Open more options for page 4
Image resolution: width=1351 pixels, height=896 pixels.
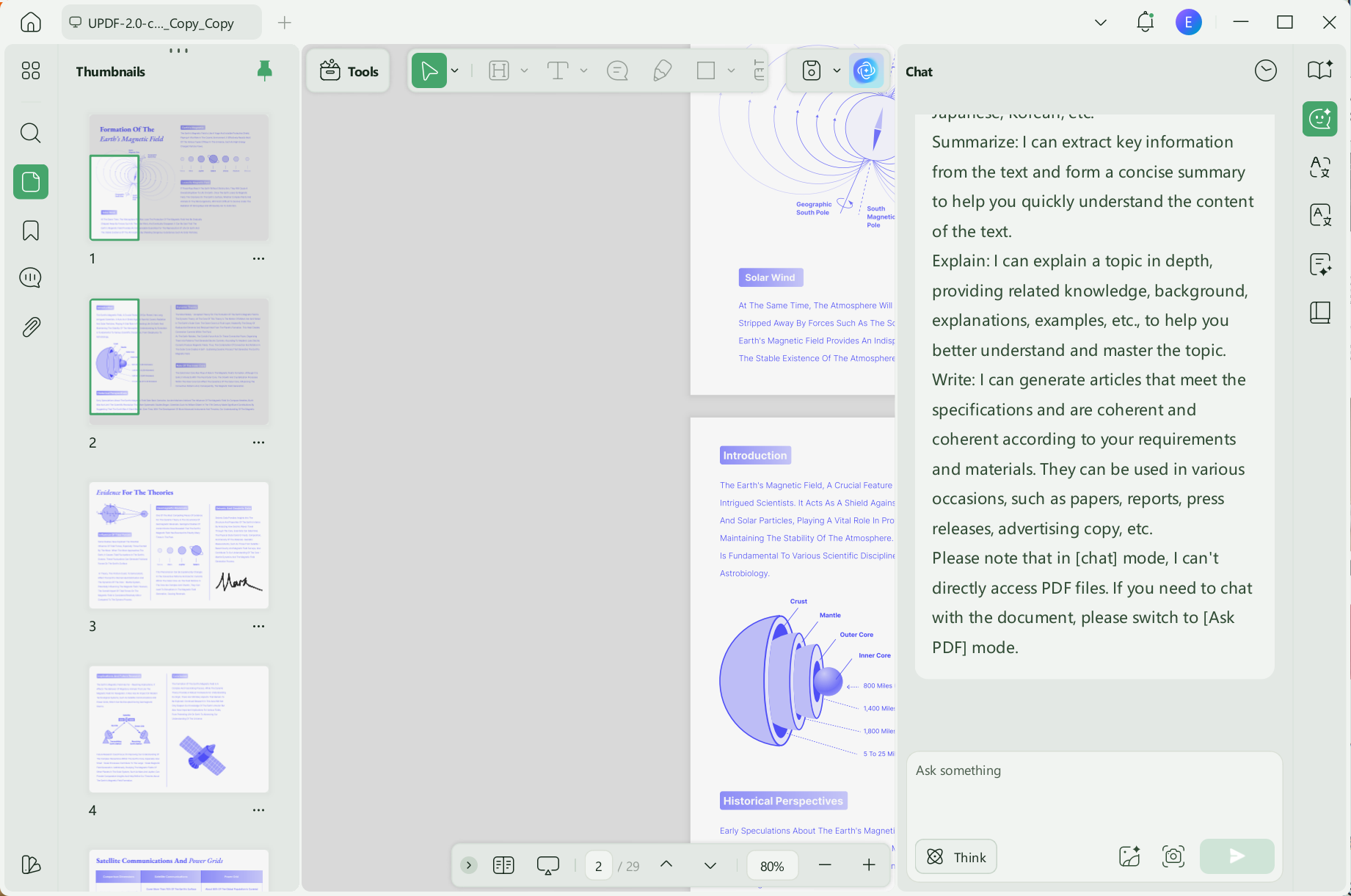tap(258, 810)
